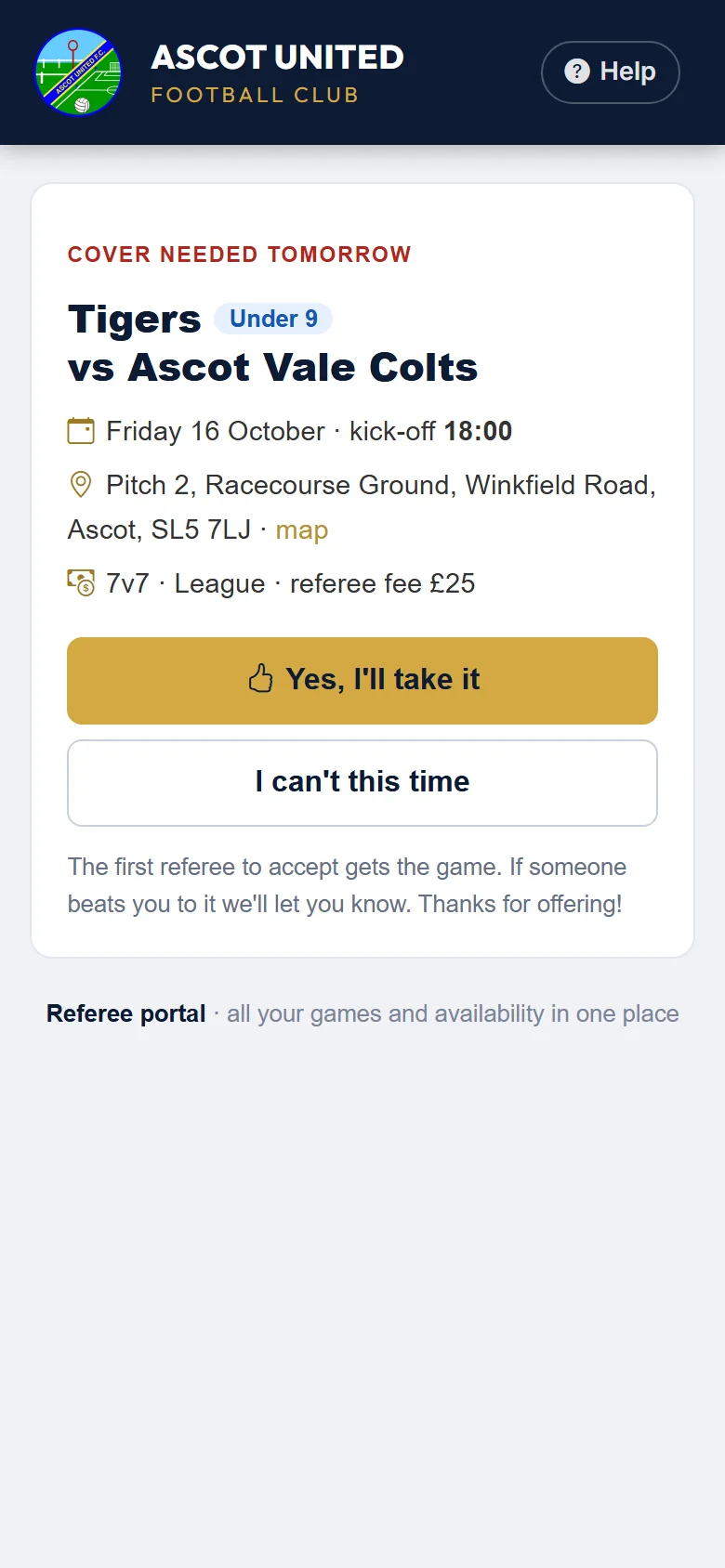The image size is (725, 1568).
Task: Click the money icon beside 7v7 League
Action: [x=81, y=583]
